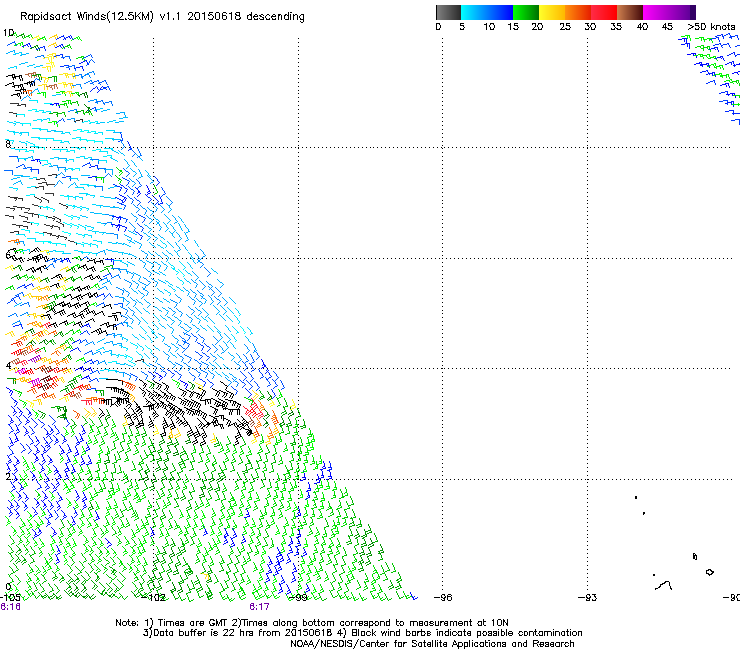Click the 'Note: 1) Times are GMT' footnote line
This screenshot has height=650, width=740.
(312, 623)
